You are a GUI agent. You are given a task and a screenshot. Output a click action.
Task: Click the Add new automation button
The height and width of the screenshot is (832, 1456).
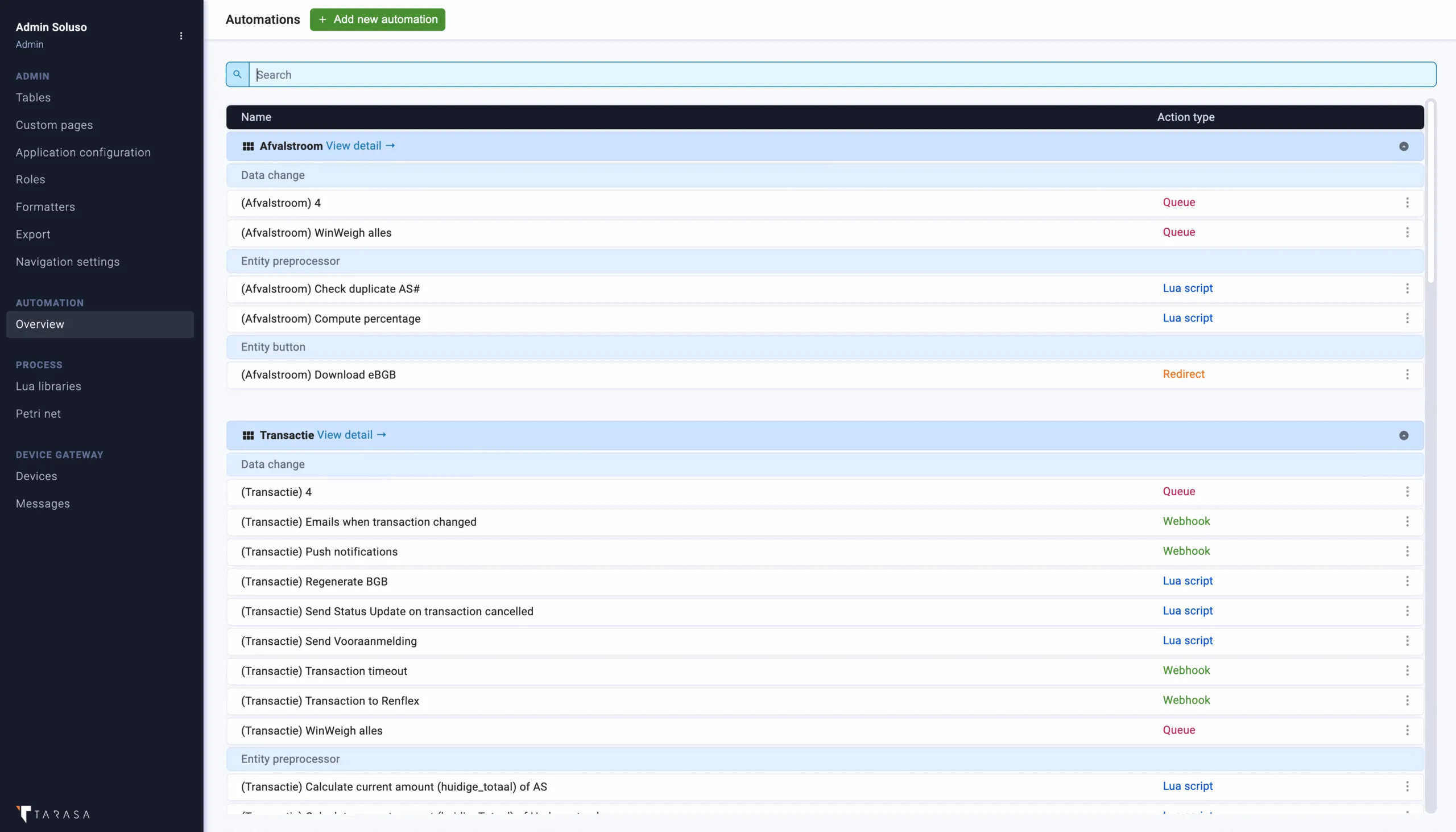(x=378, y=19)
